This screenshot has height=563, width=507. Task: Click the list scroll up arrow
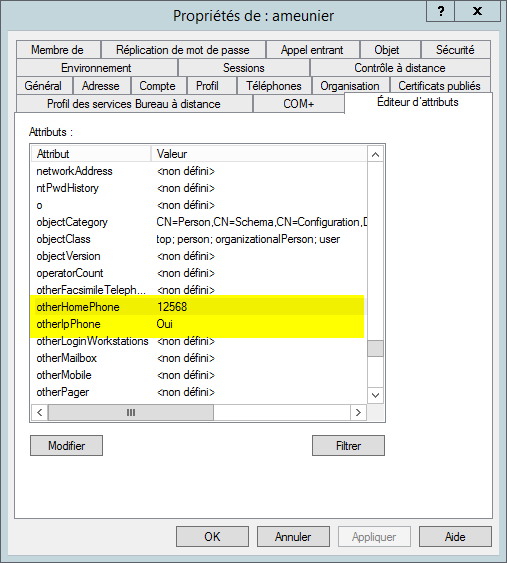pos(375,155)
